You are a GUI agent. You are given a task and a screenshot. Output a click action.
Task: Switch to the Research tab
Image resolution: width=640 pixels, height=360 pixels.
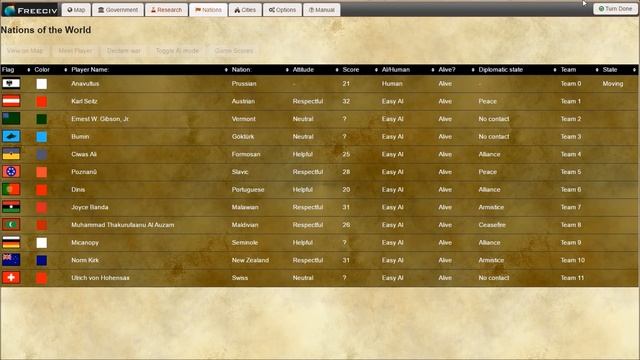point(166,10)
